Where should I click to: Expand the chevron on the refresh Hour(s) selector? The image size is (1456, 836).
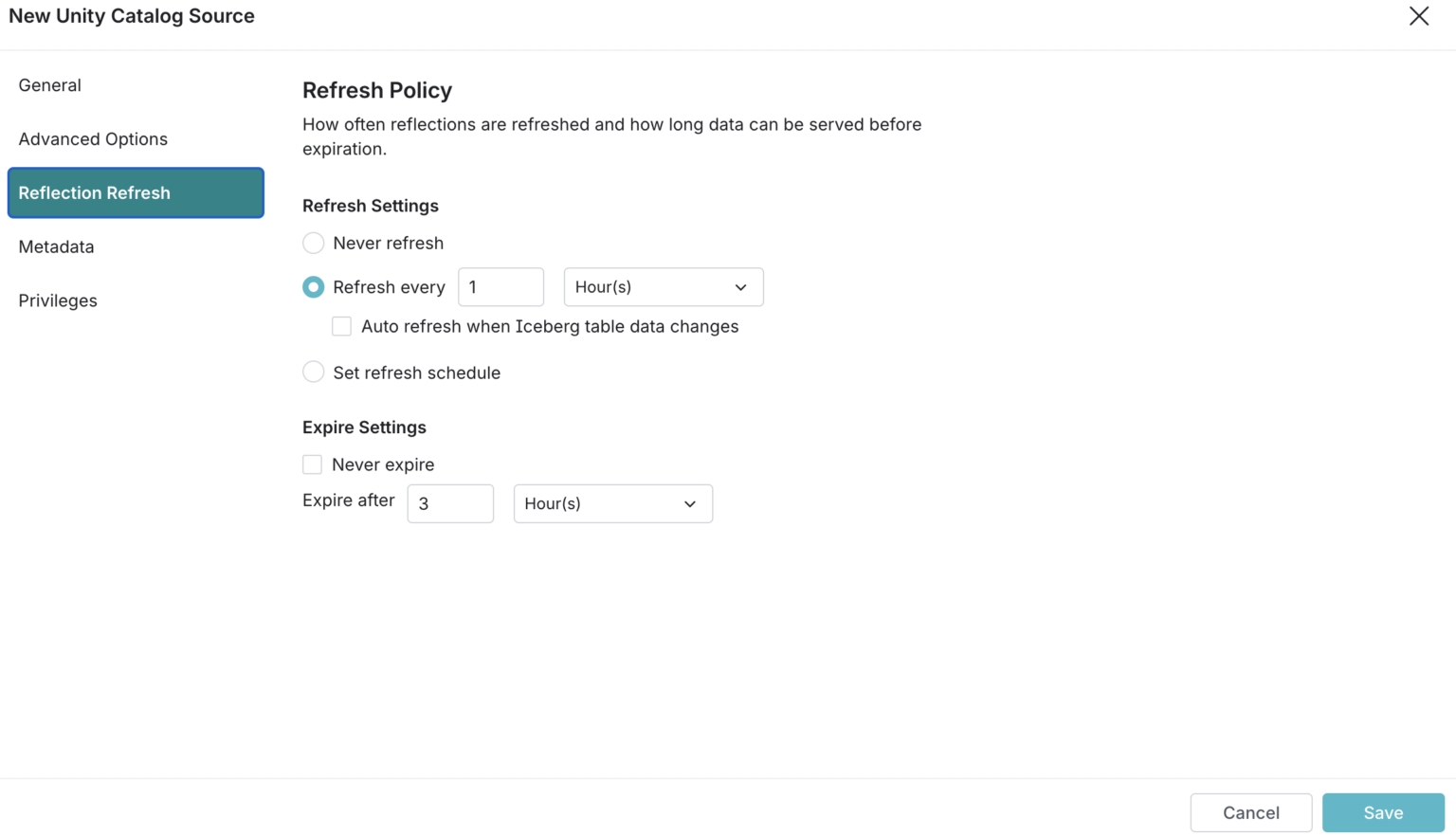click(x=740, y=286)
